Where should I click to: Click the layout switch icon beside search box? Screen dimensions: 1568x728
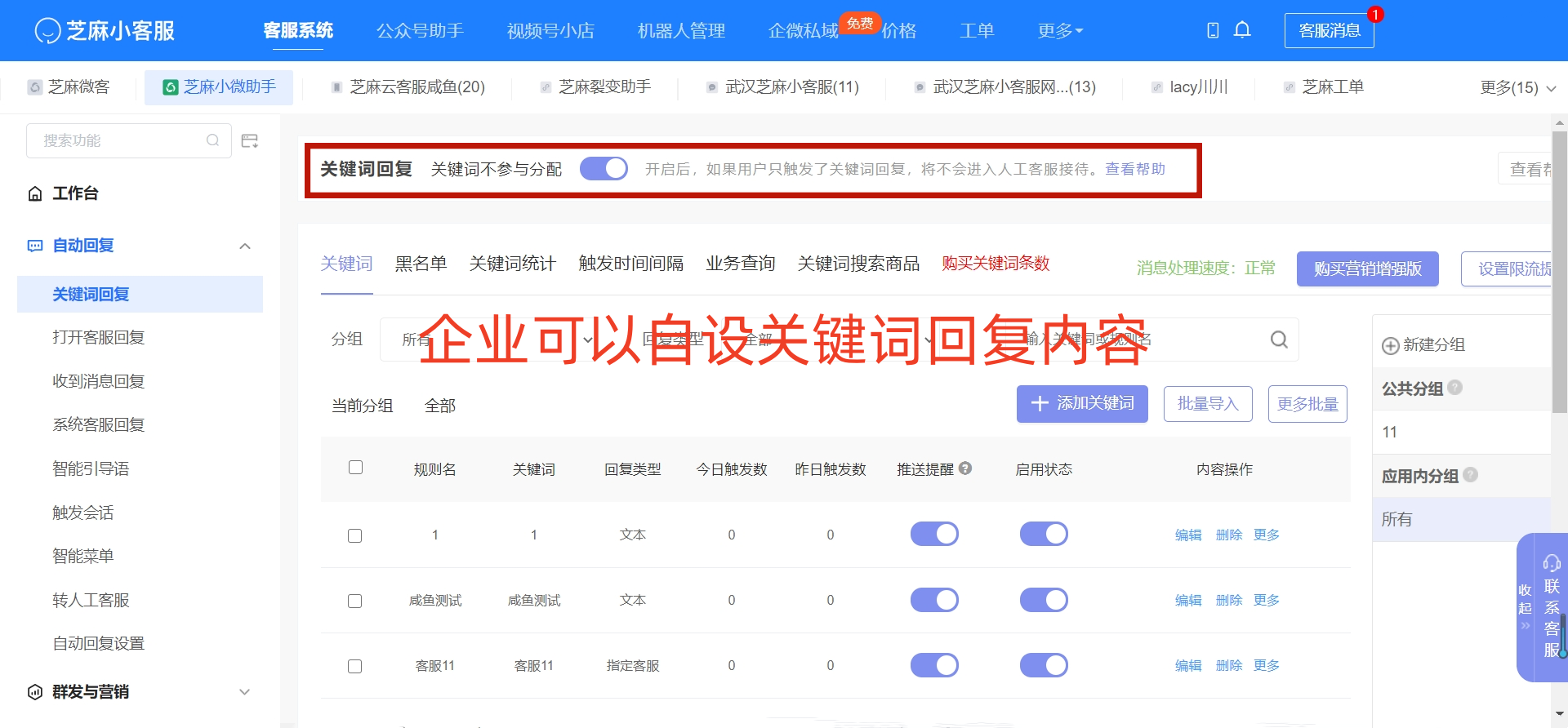[x=250, y=140]
